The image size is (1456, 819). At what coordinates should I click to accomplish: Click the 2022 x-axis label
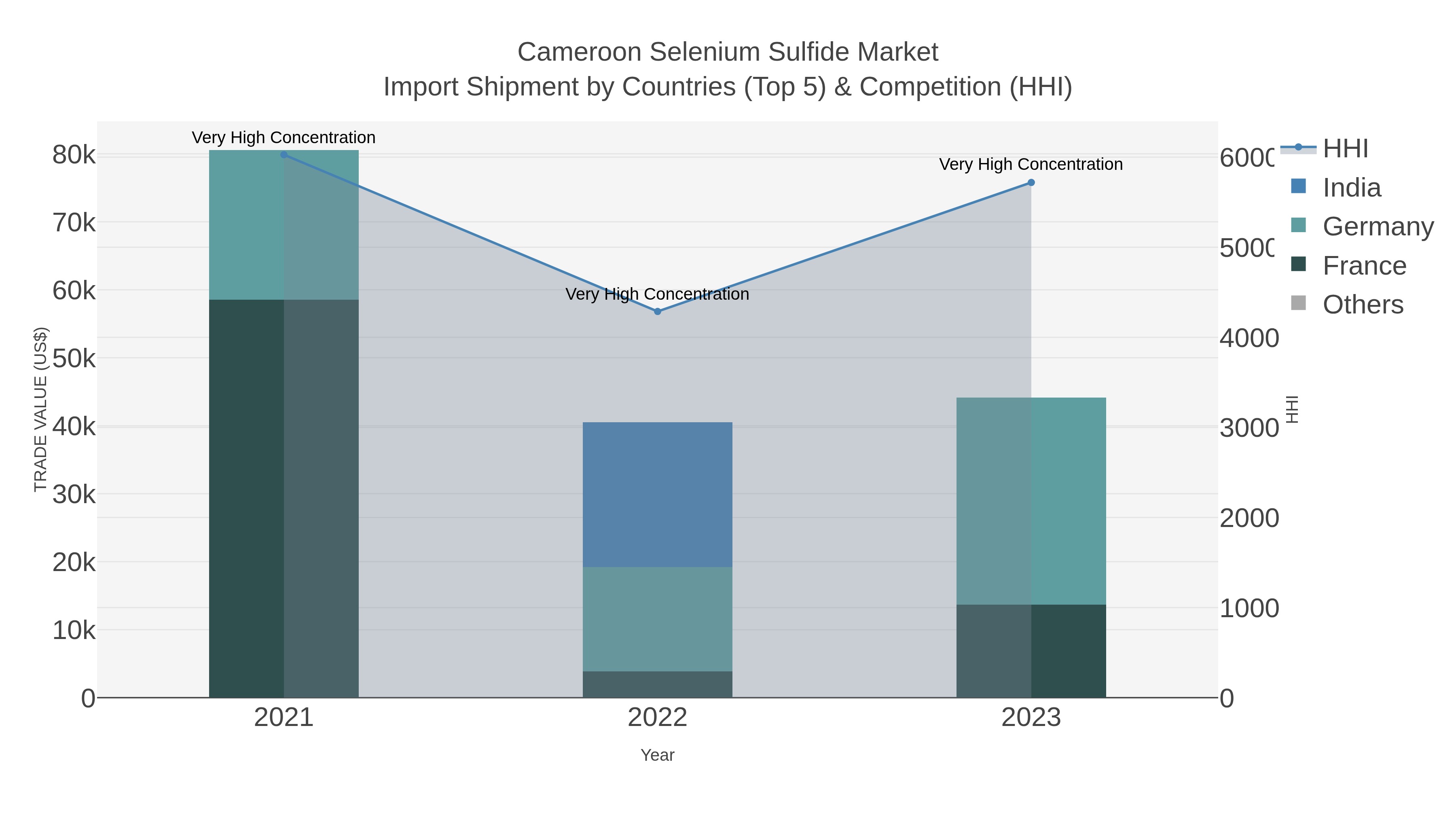coord(657,718)
